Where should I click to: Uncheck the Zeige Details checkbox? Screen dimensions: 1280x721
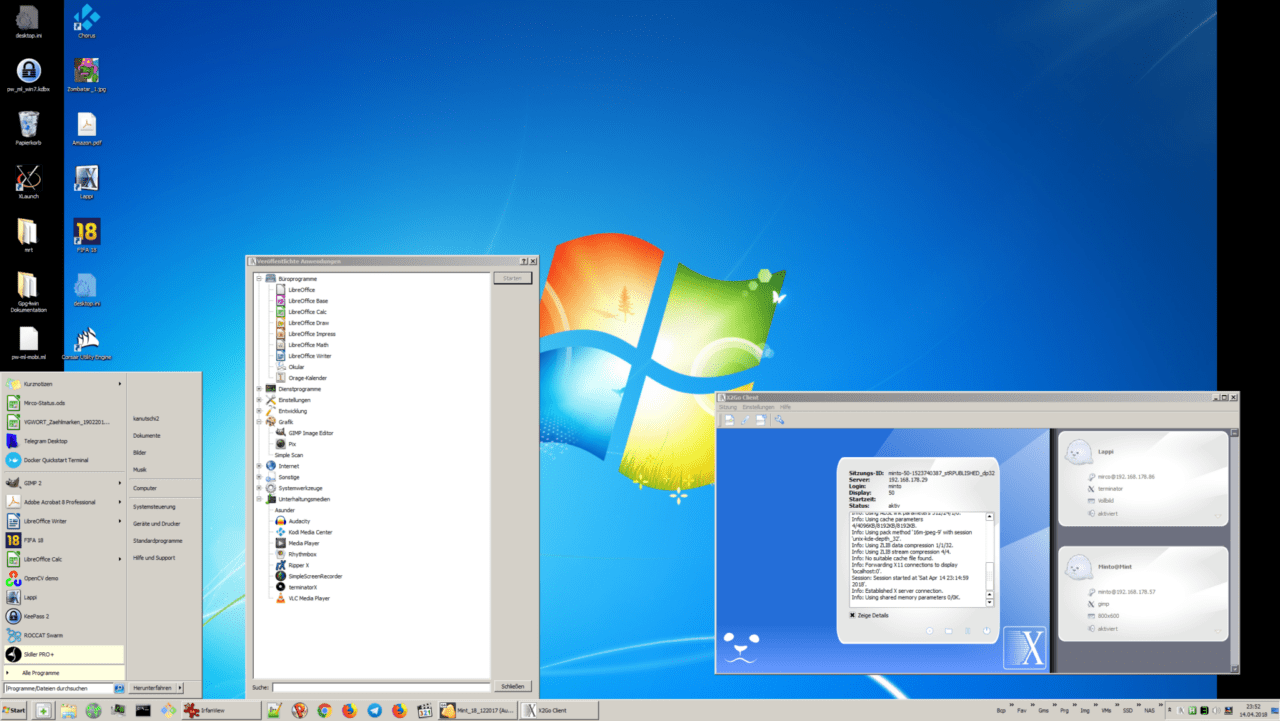tap(852, 615)
